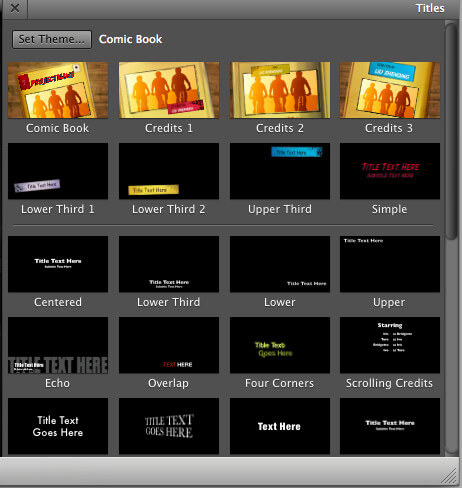Image resolution: width=462 pixels, height=488 pixels.
Task: Pick the Lower title thumbnail
Action: 280,264
